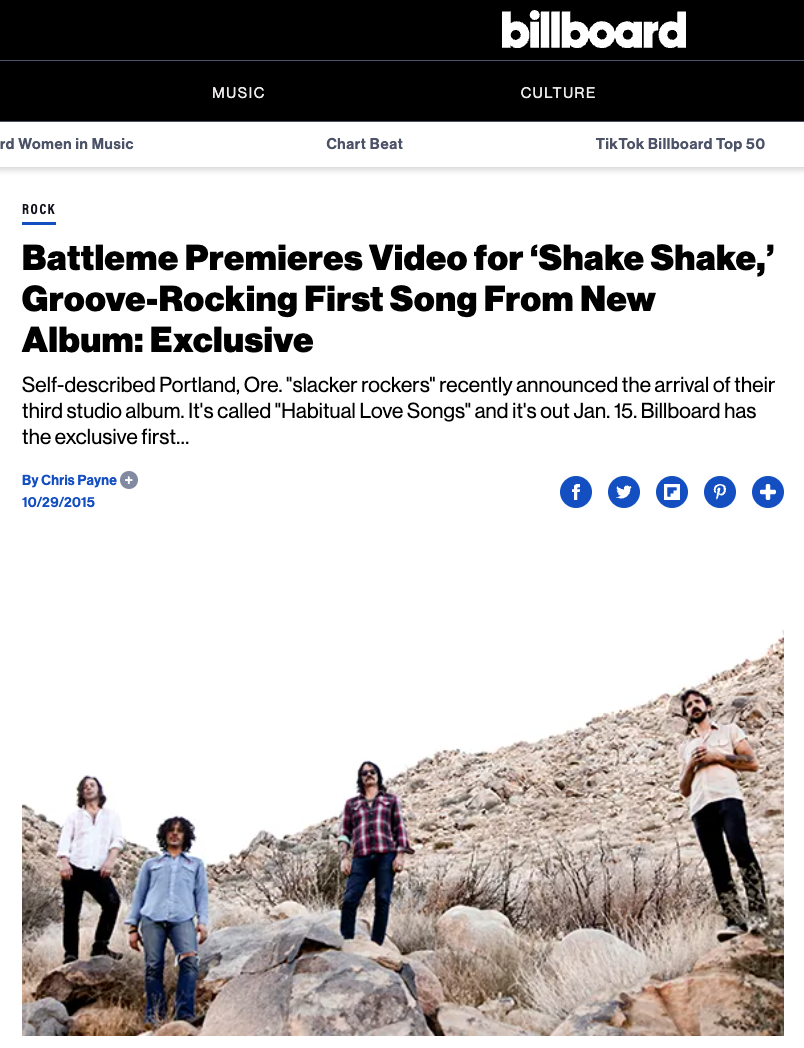
Task: Click the man standing on the hillside
Action: 722,812
